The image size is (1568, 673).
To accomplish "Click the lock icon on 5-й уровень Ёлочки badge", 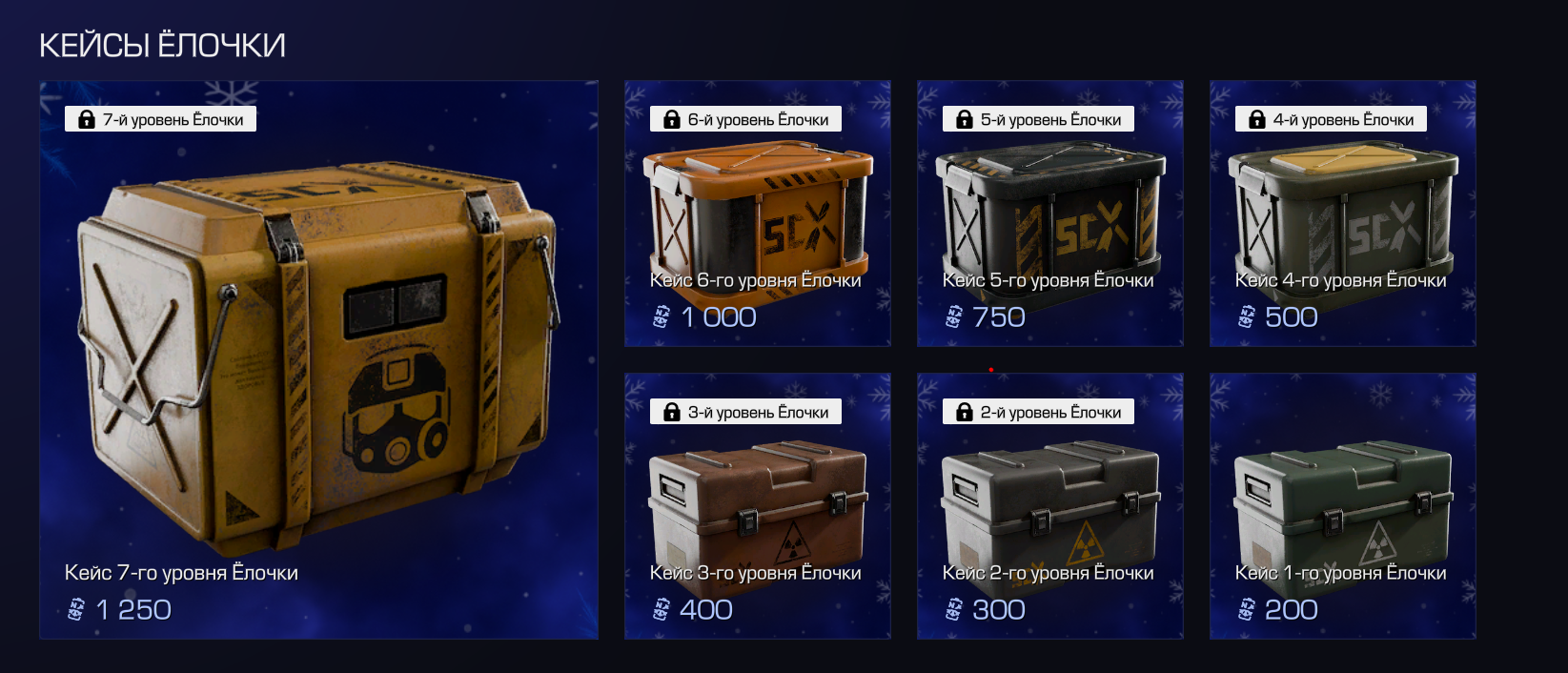I will coord(964,119).
